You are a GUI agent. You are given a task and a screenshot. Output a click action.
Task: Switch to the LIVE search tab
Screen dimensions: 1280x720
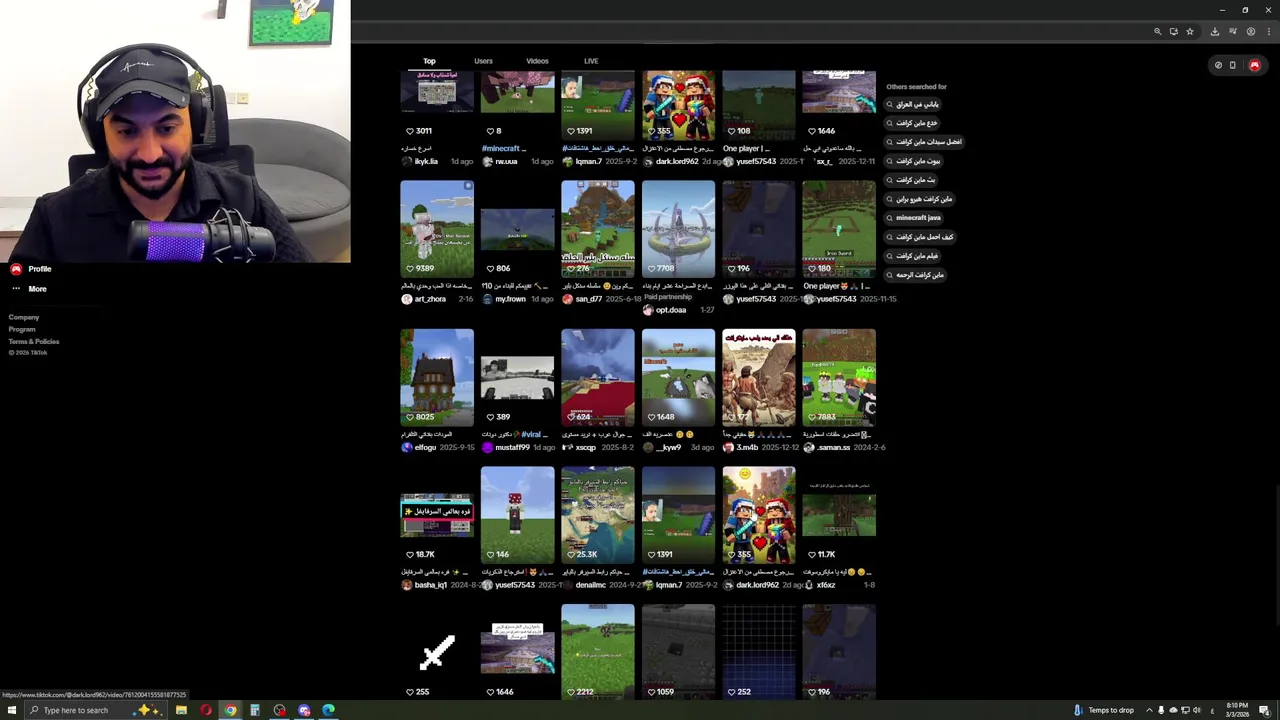point(591,61)
